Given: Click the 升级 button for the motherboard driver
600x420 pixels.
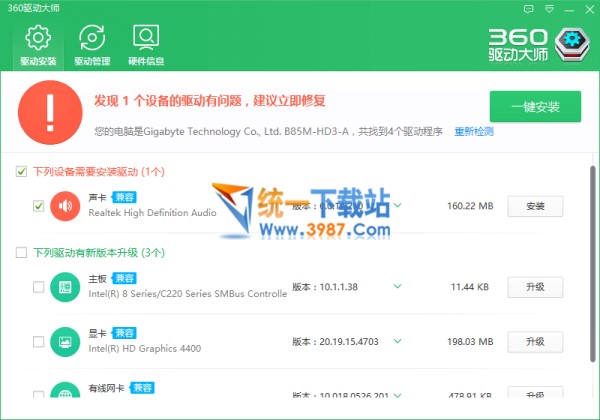Looking at the screenshot, I should click(x=535, y=288).
